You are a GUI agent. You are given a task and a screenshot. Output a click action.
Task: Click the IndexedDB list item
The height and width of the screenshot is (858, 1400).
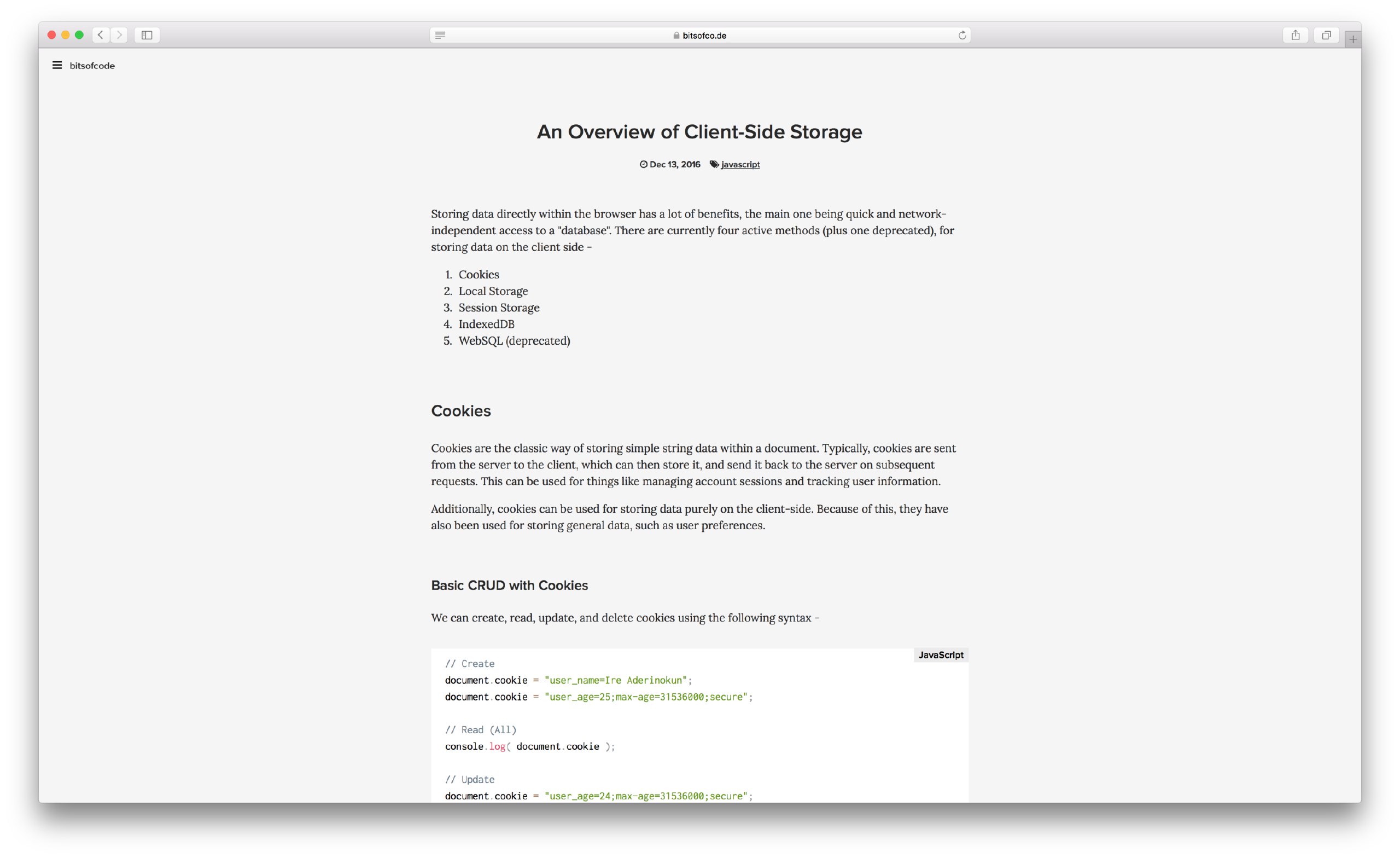click(x=486, y=324)
